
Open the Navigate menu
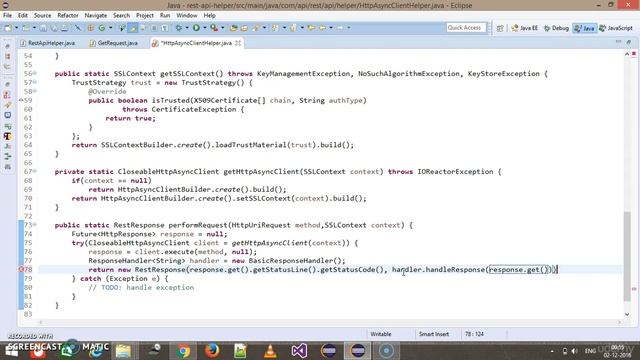[x=96, y=16]
